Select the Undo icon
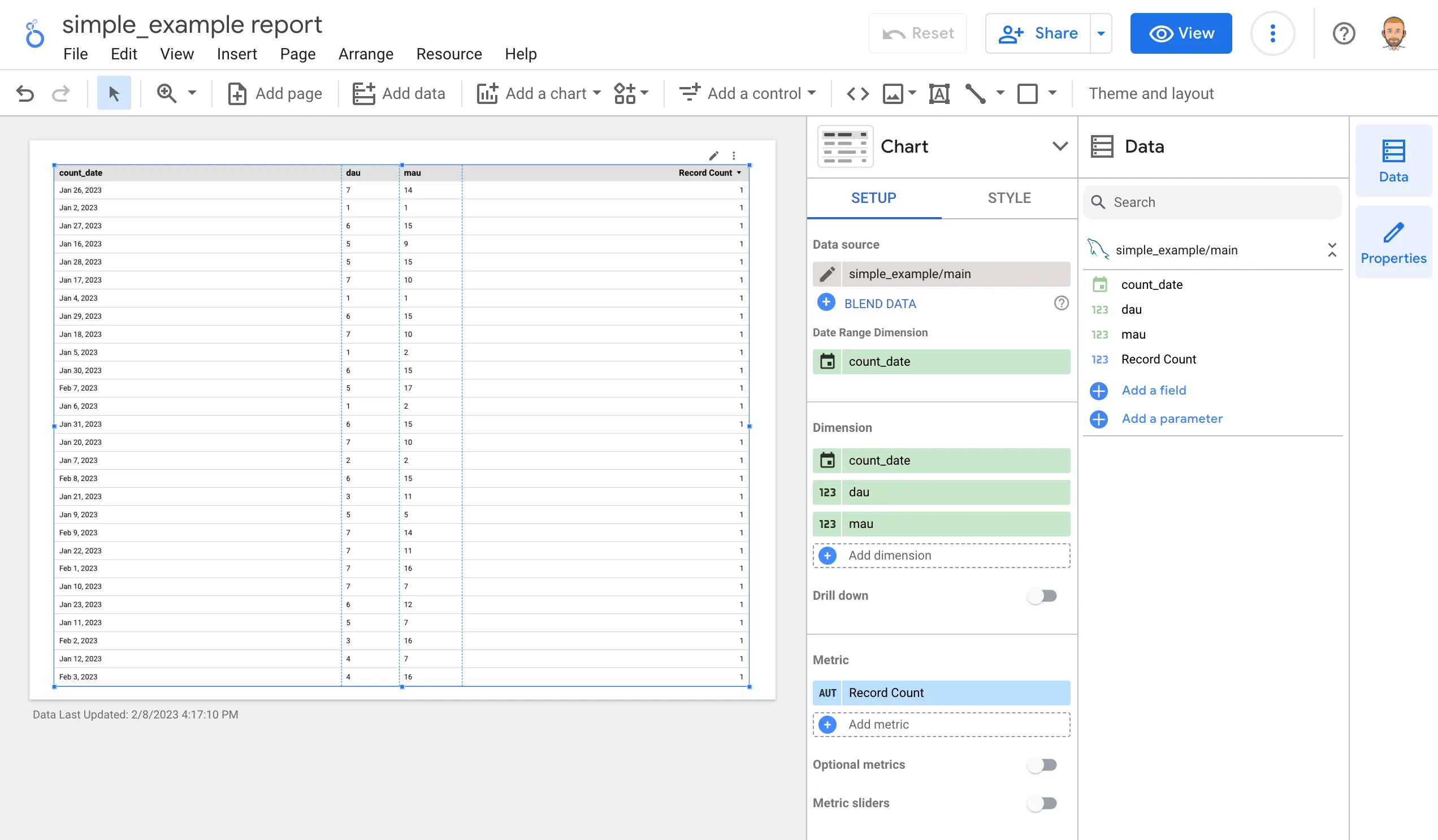This screenshot has height=840, width=1438. [25, 93]
